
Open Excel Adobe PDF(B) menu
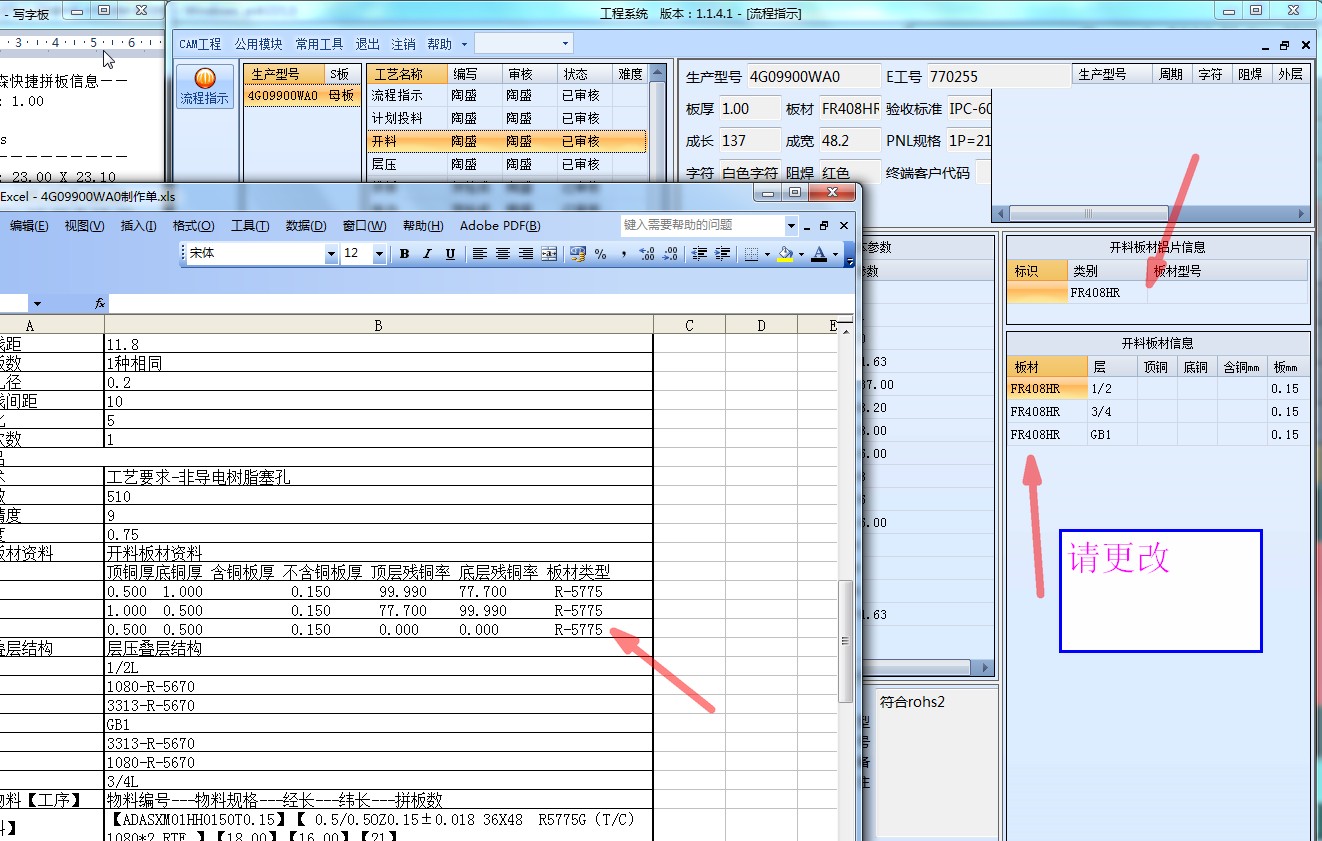pos(500,226)
